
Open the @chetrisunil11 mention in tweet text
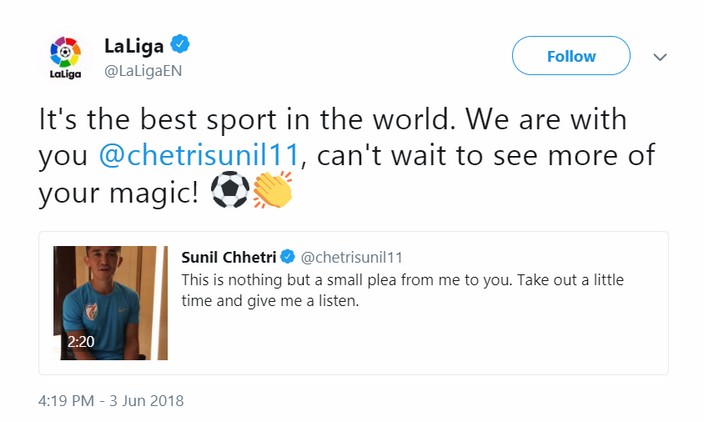199,155
